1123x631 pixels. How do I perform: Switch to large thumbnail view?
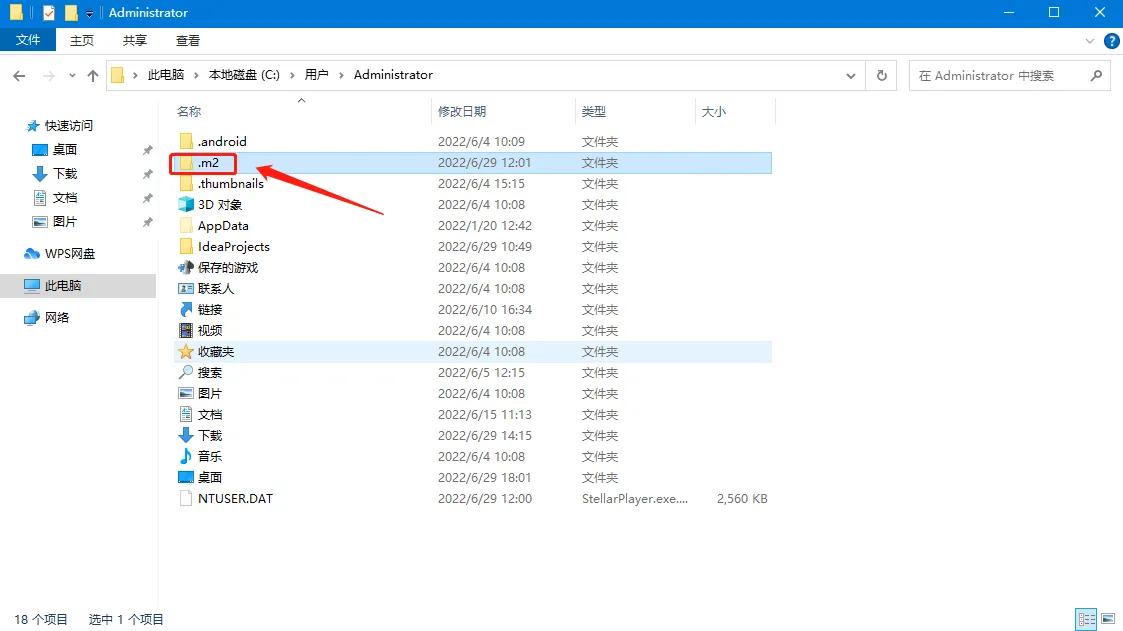coord(1109,619)
